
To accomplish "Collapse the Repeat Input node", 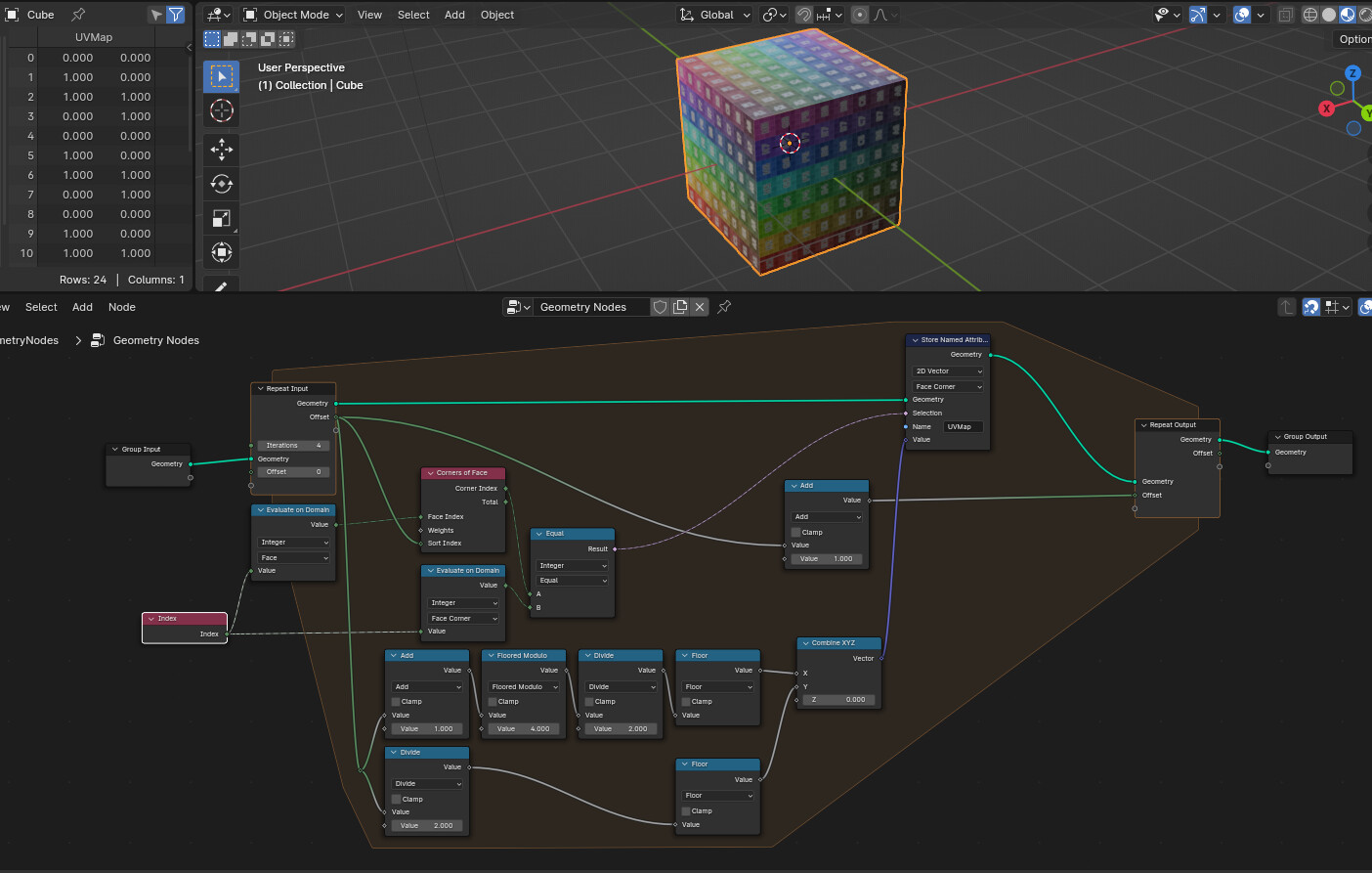I will tap(261, 389).
